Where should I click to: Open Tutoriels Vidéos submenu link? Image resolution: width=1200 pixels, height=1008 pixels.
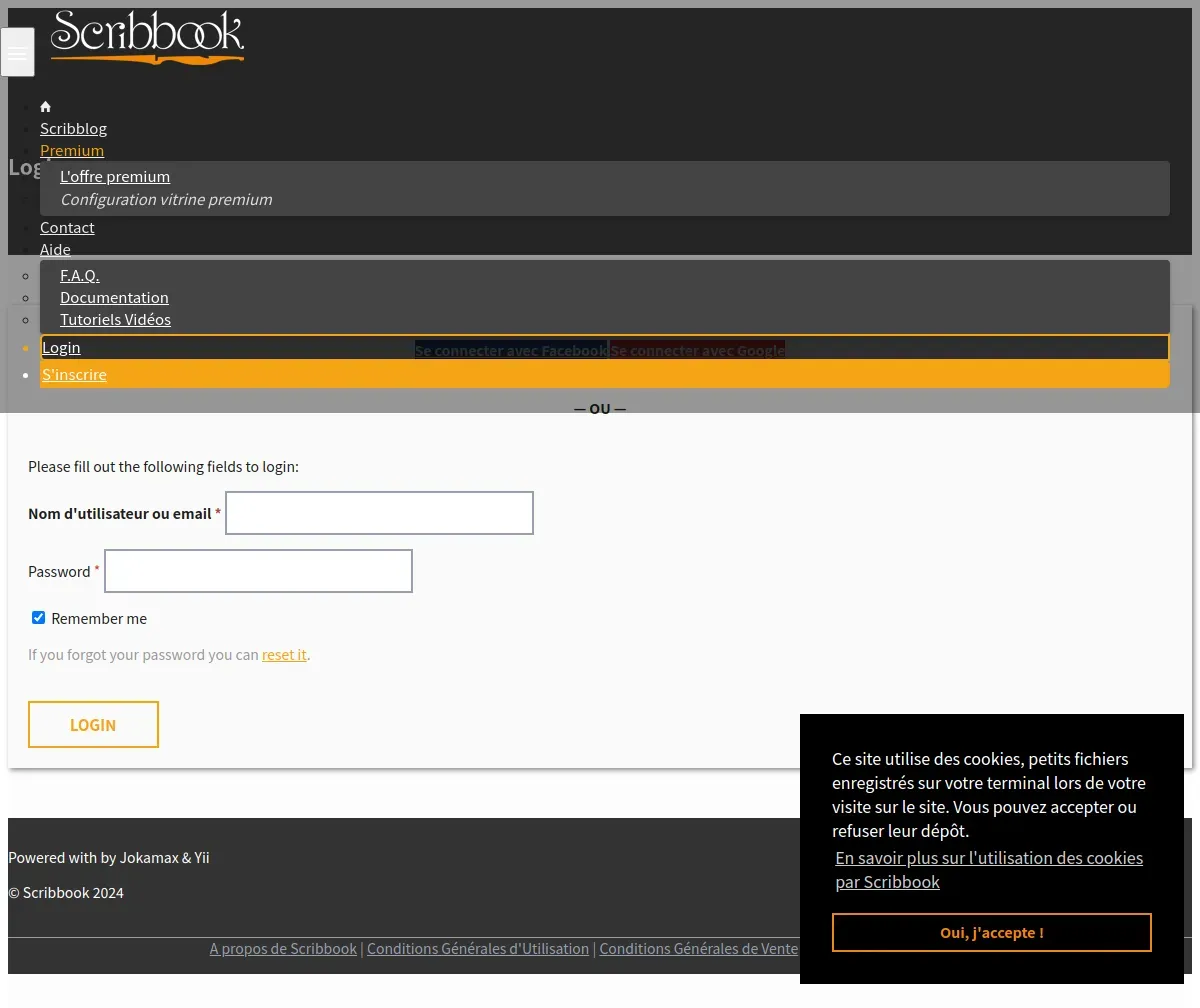click(x=115, y=319)
